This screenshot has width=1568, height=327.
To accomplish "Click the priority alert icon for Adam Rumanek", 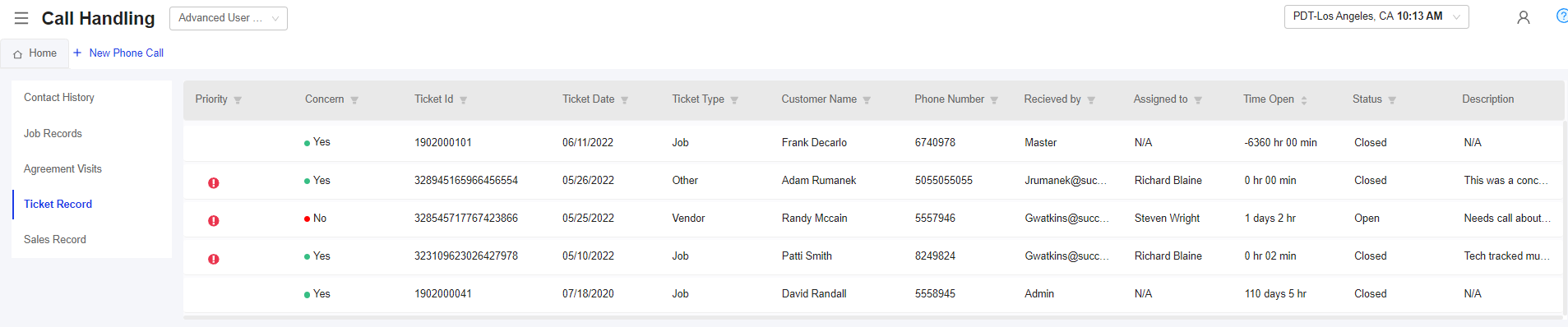I will click(214, 182).
